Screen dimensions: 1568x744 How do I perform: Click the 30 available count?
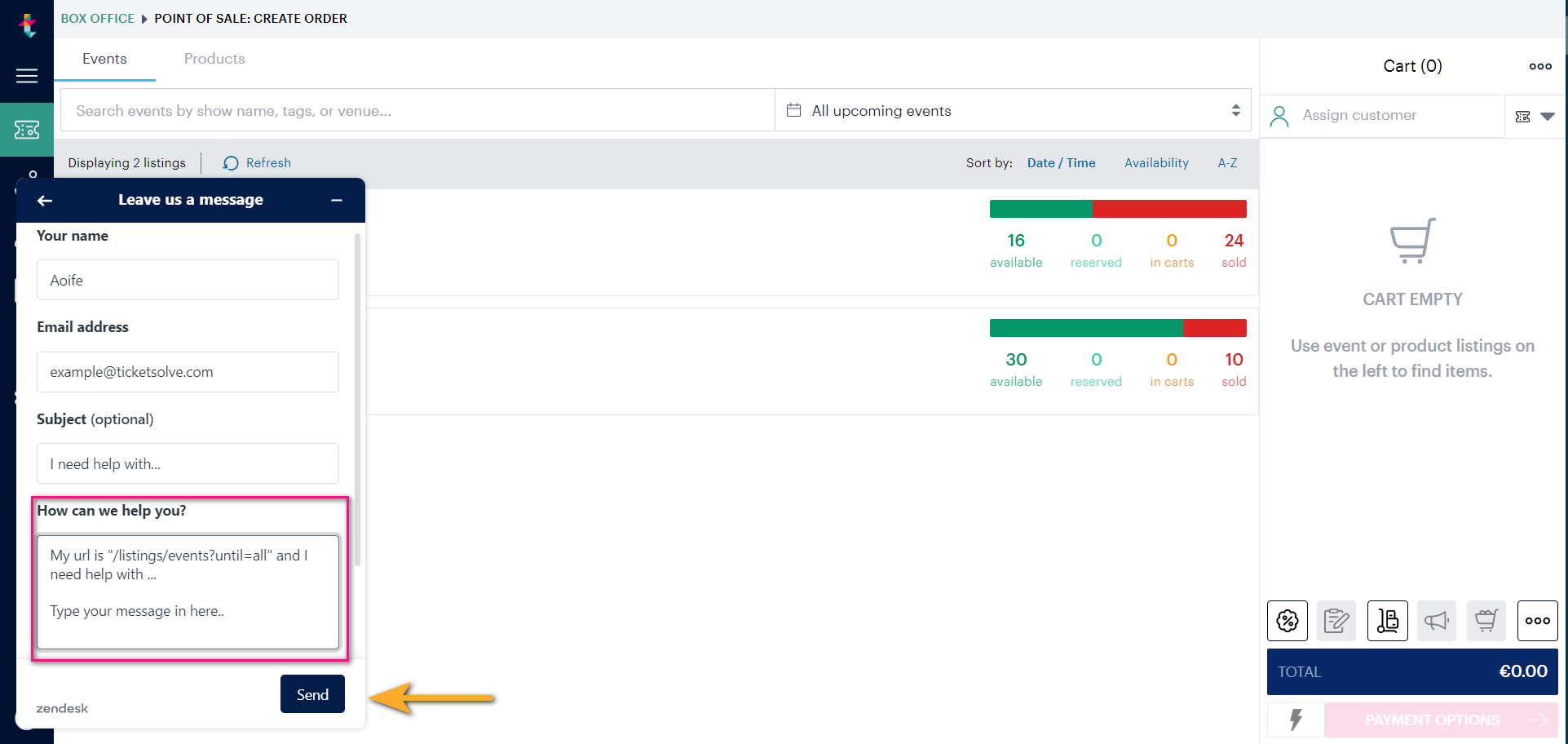(1016, 360)
